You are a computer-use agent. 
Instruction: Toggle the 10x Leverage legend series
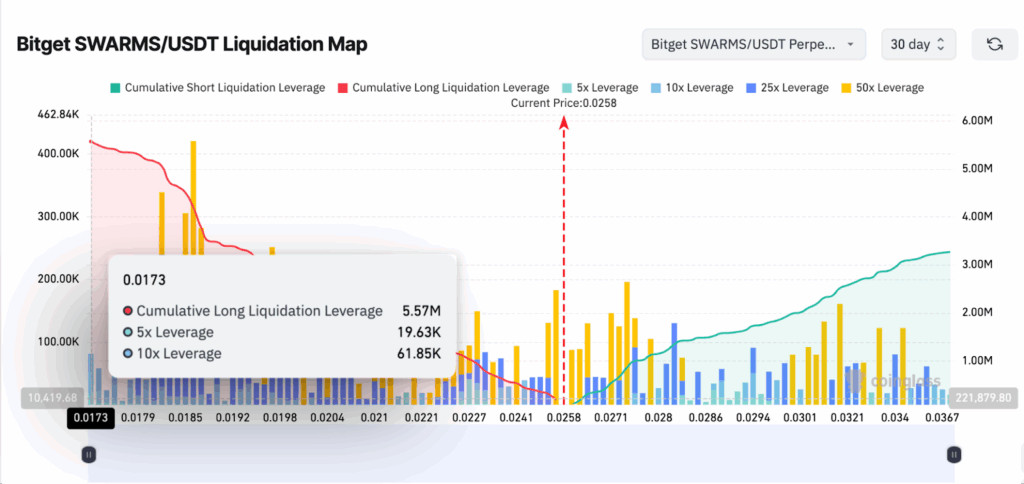click(x=692, y=88)
